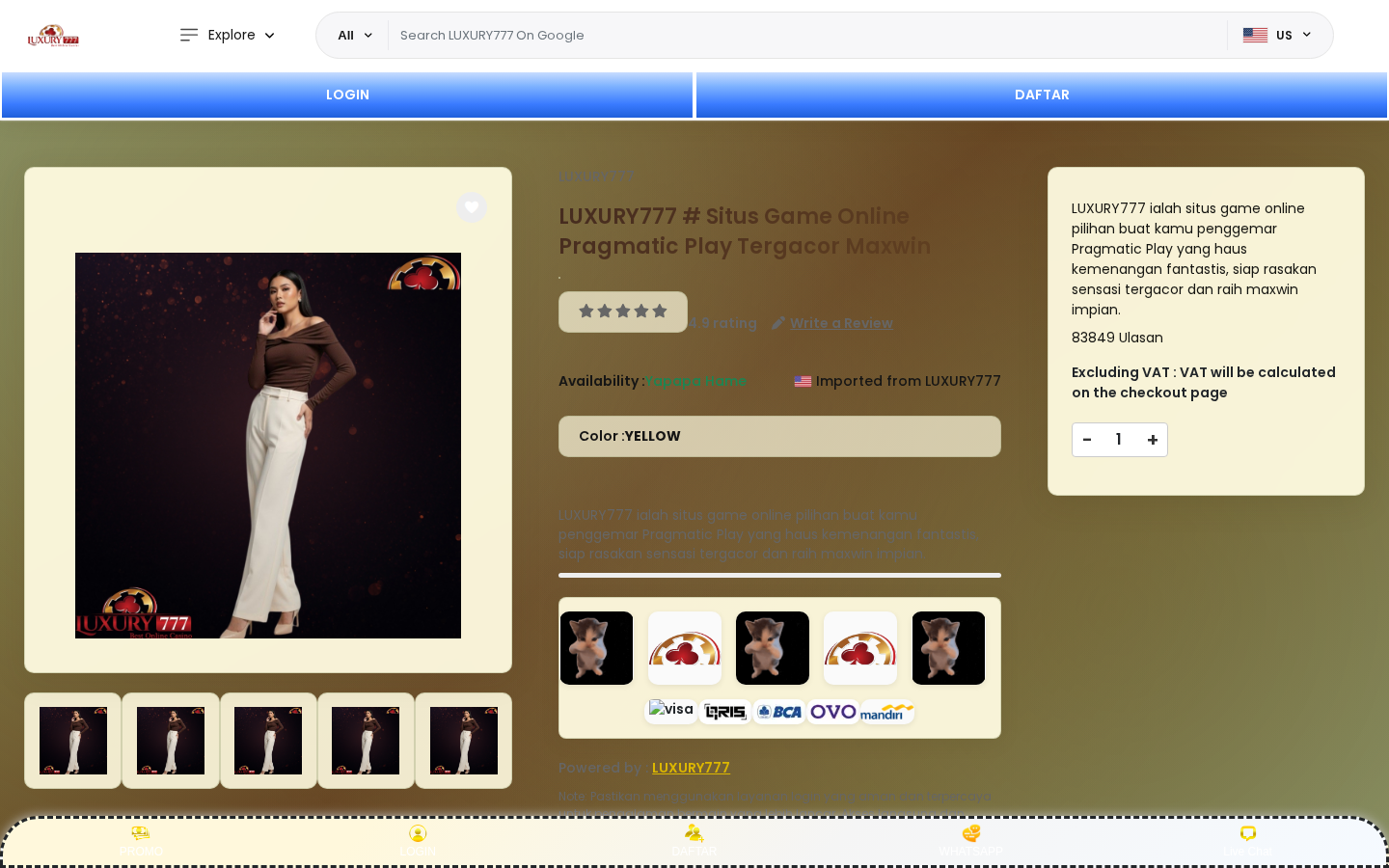Click the quantity value field
Image resolution: width=1389 pixels, height=868 pixels.
click(1119, 440)
